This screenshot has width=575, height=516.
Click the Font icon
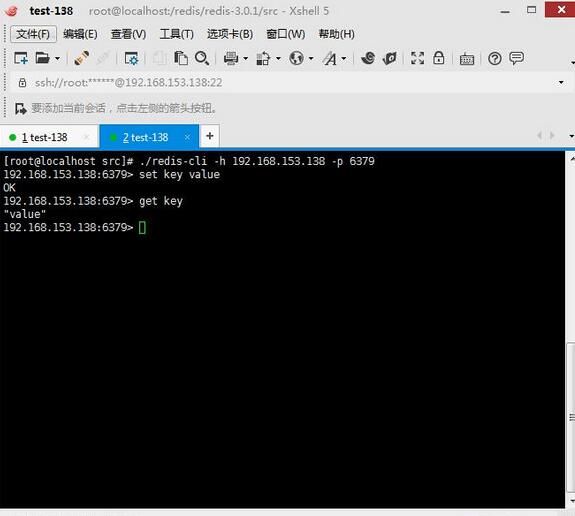[330, 58]
